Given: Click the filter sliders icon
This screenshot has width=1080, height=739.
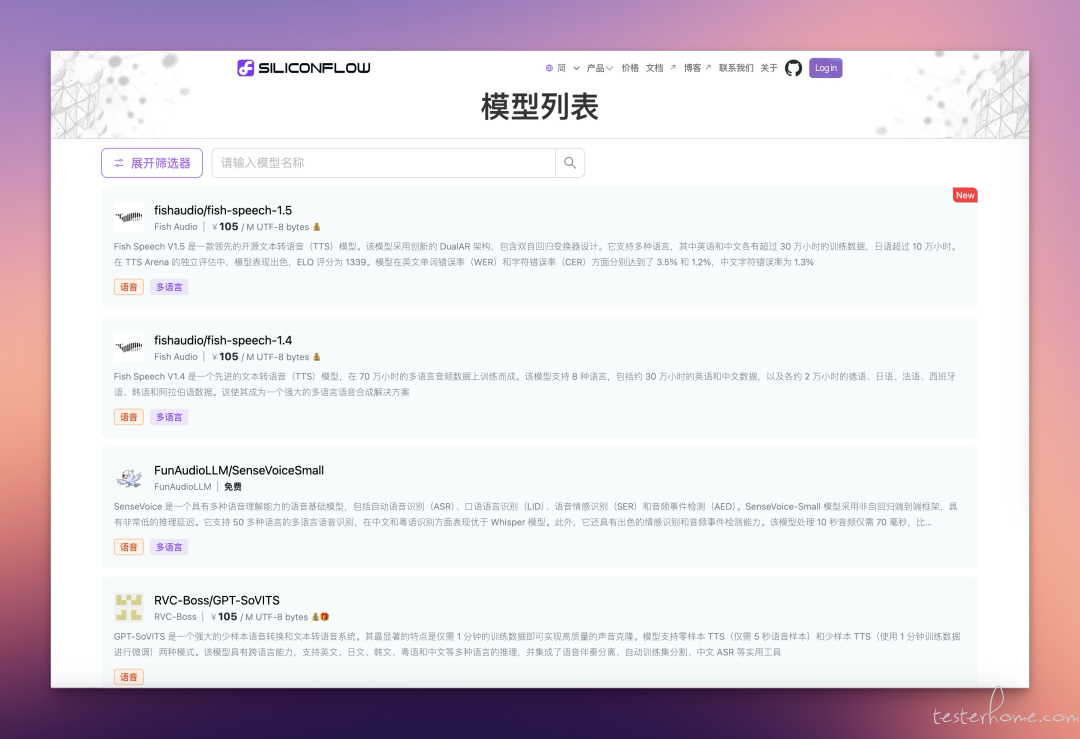Looking at the screenshot, I should [x=119, y=163].
